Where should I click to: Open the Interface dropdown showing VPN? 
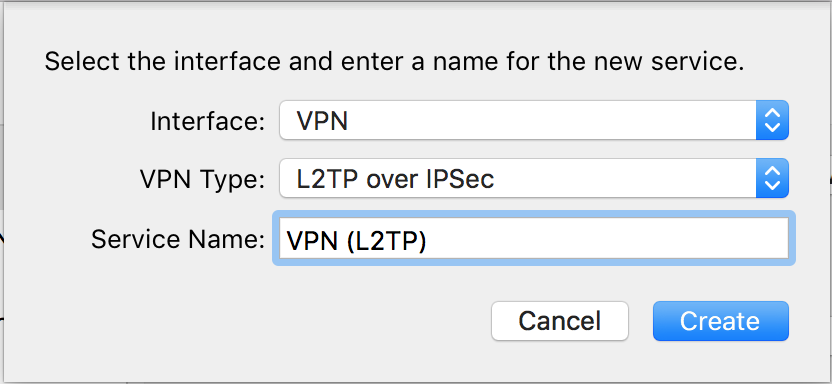tap(534, 120)
